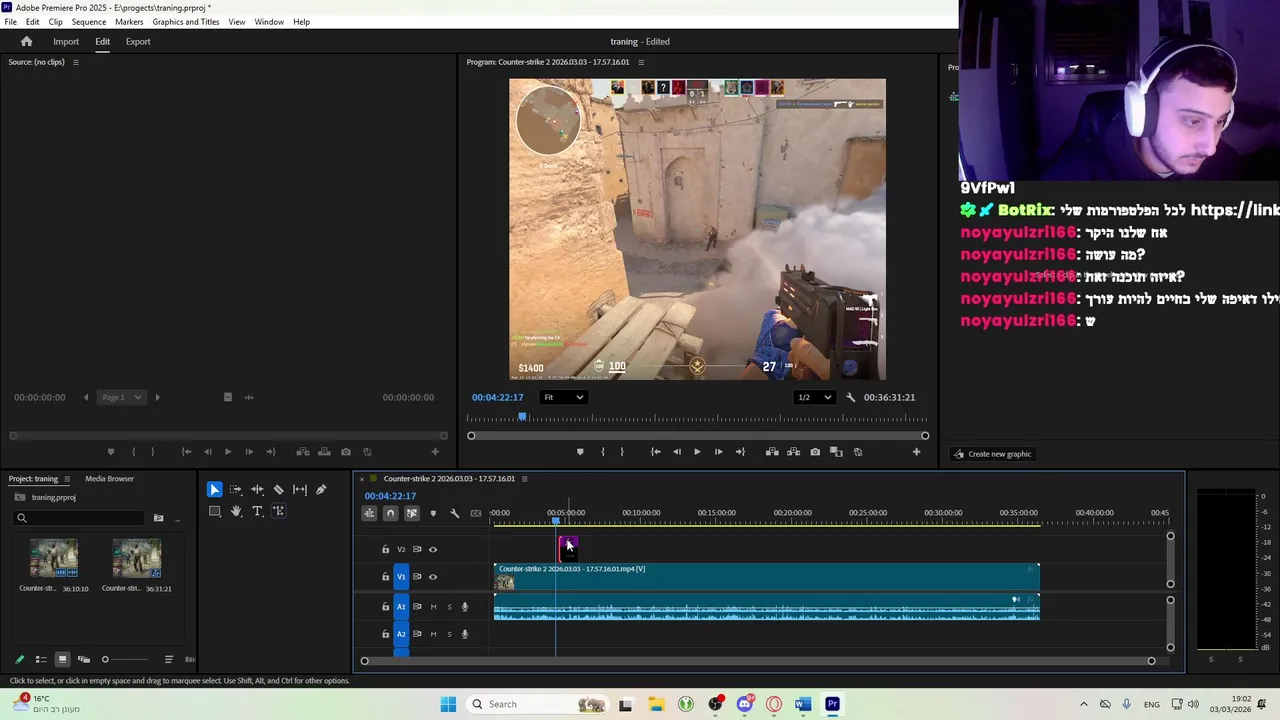Toggle V2 track output eye

(x=433, y=549)
